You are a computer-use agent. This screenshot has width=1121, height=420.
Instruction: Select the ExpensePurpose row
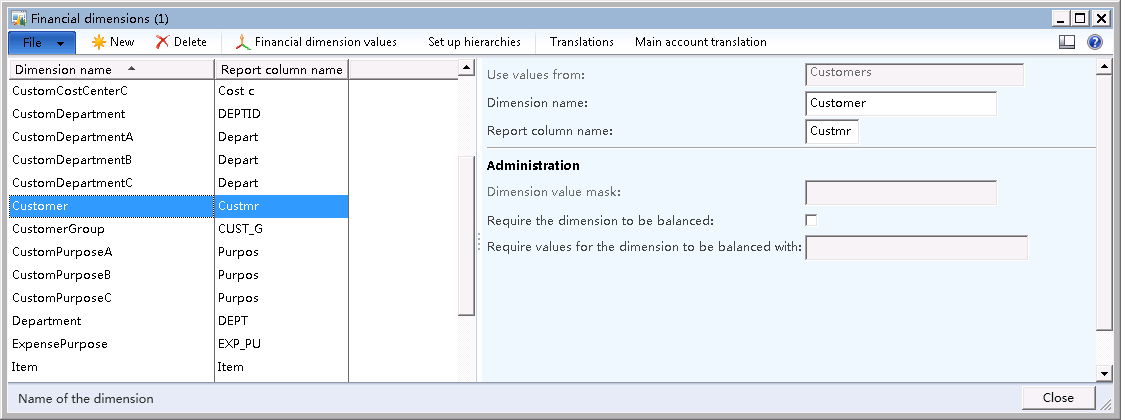point(179,343)
